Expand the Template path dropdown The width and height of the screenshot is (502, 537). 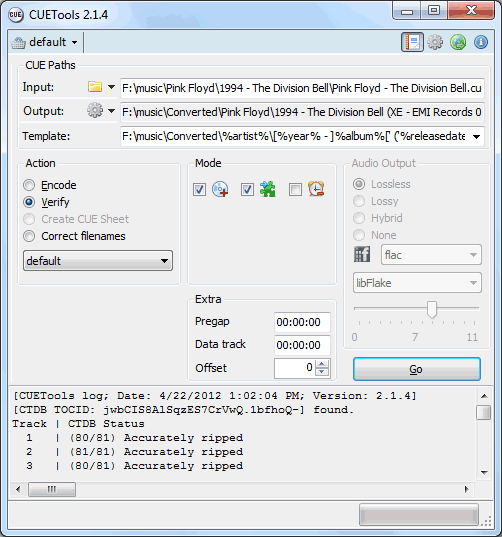pyautogui.click(x=476, y=137)
